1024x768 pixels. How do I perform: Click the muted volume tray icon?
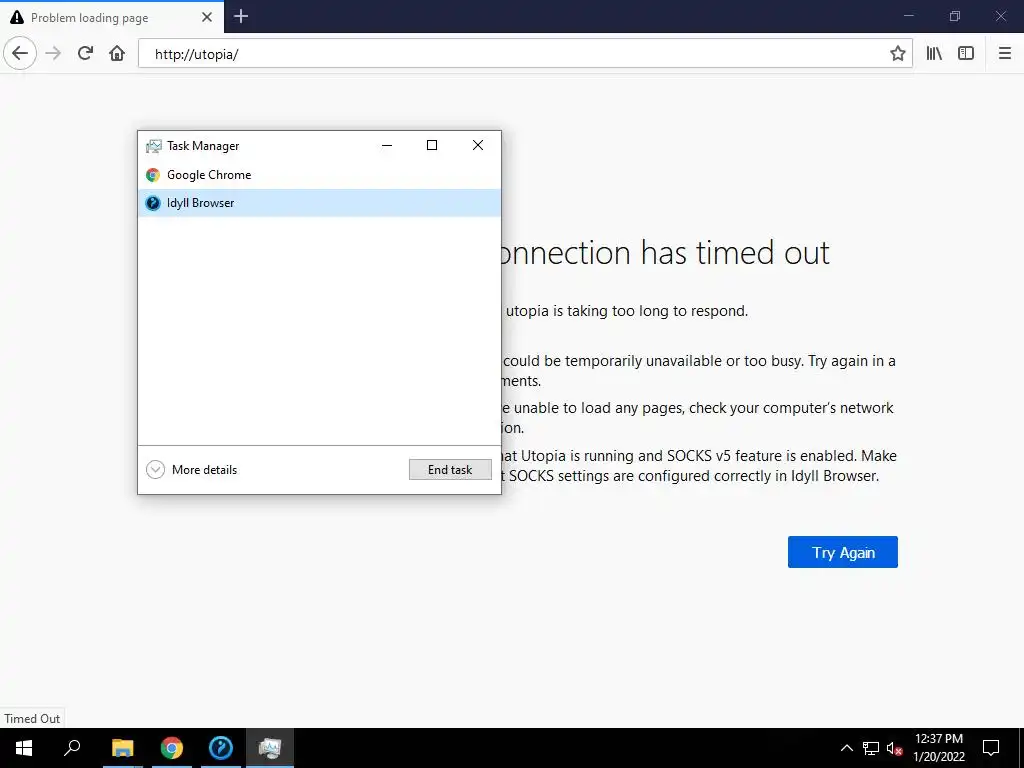pyautogui.click(x=894, y=748)
